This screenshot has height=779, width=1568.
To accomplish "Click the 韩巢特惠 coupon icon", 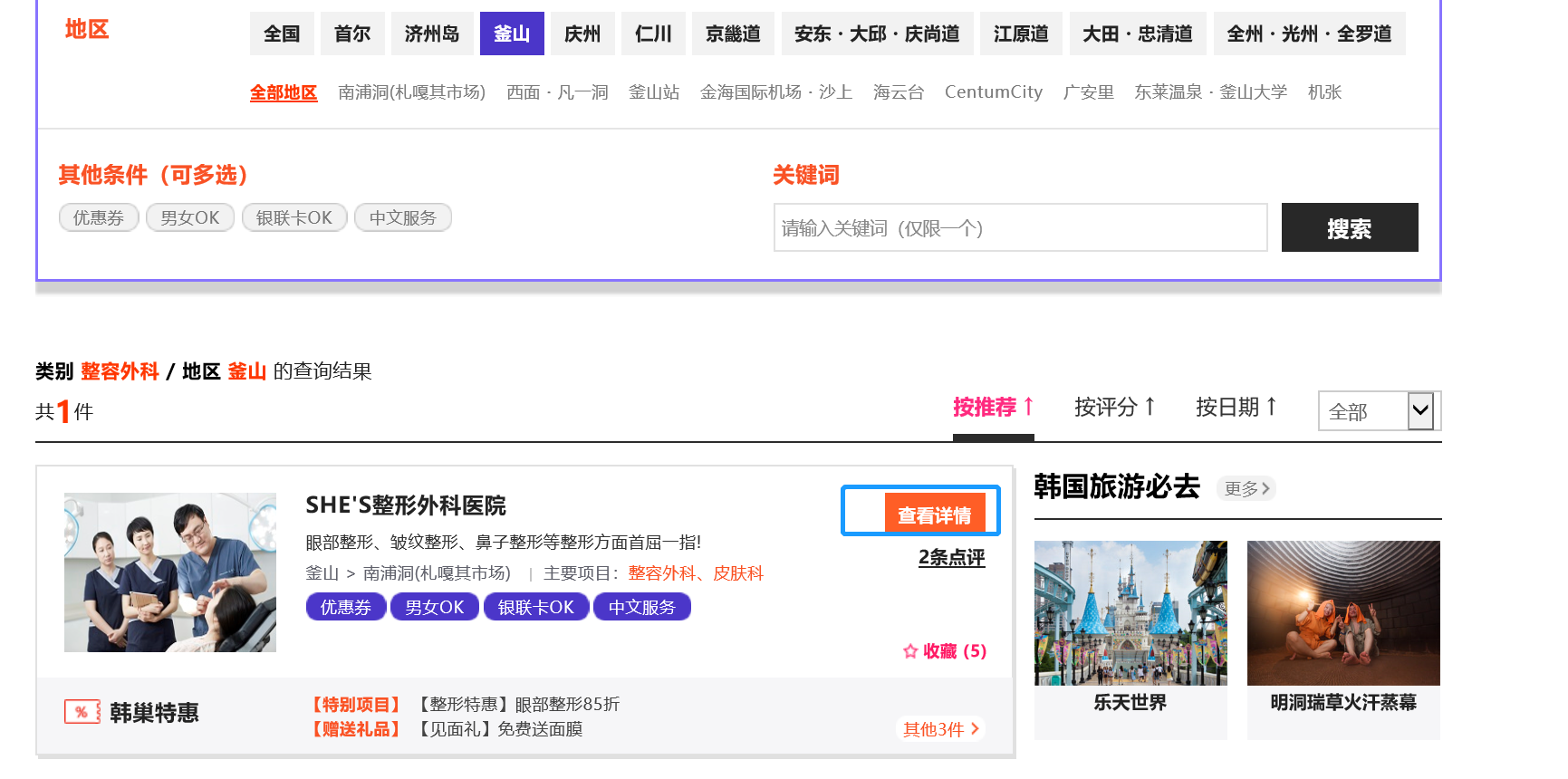I will pos(82,712).
